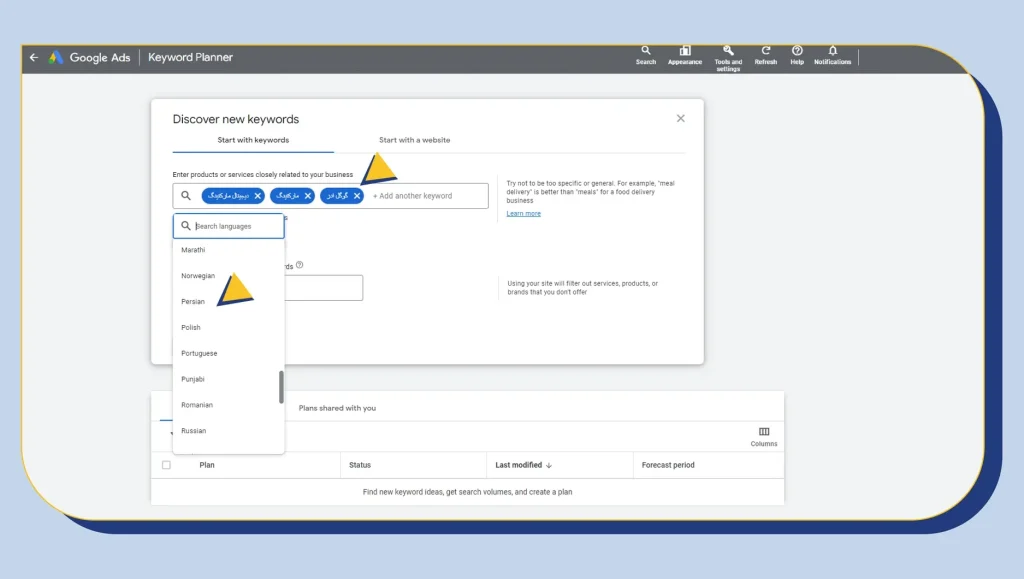Screen dimensions: 1024x579
Task: Tick the select-all checkbox in Plan header
Action: (166, 465)
